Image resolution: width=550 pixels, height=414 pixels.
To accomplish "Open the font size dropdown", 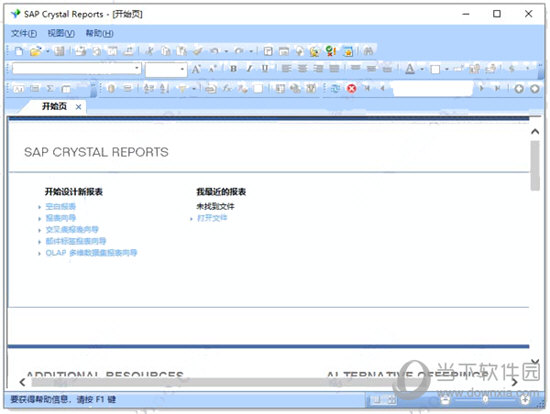I will [x=182, y=69].
